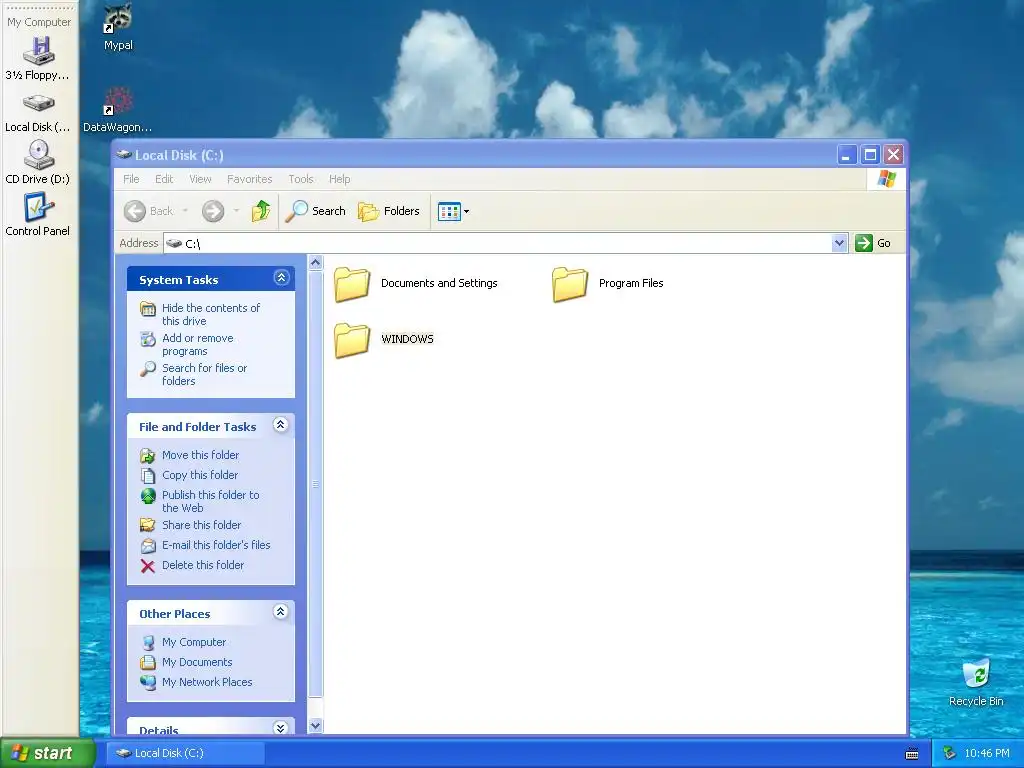Click the Back arrow button
The height and width of the screenshot is (768, 1024).
(x=149, y=211)
